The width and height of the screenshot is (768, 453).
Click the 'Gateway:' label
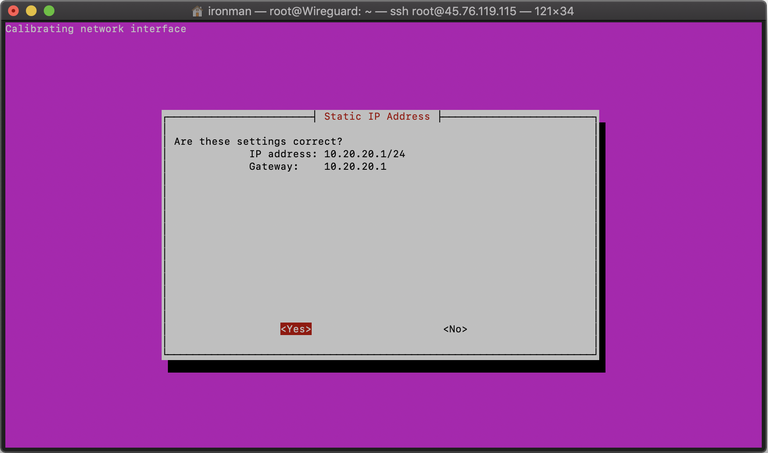click(274, 167)
